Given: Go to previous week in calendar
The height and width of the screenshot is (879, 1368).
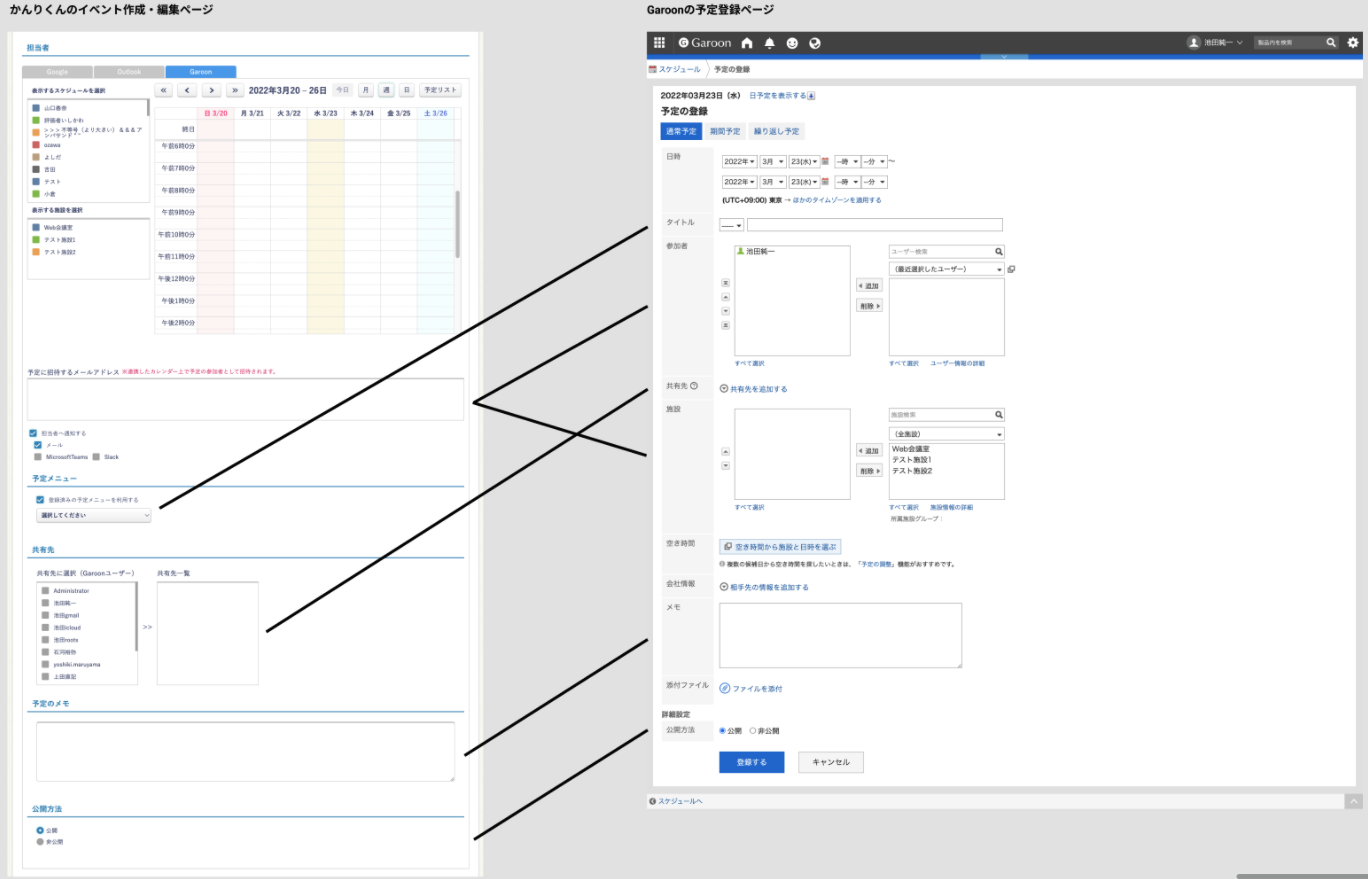Looking at the screenshot, I should [x=187, y=90].
